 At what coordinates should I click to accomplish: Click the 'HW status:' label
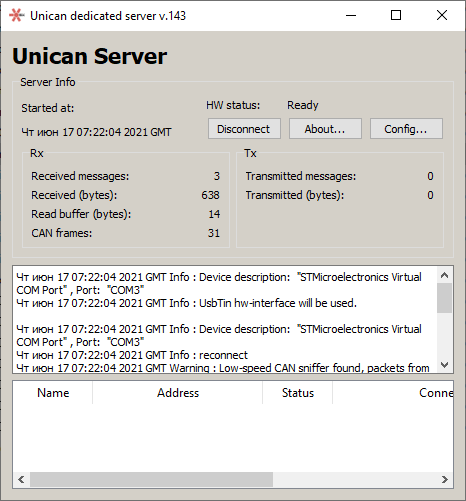point(233,105)
